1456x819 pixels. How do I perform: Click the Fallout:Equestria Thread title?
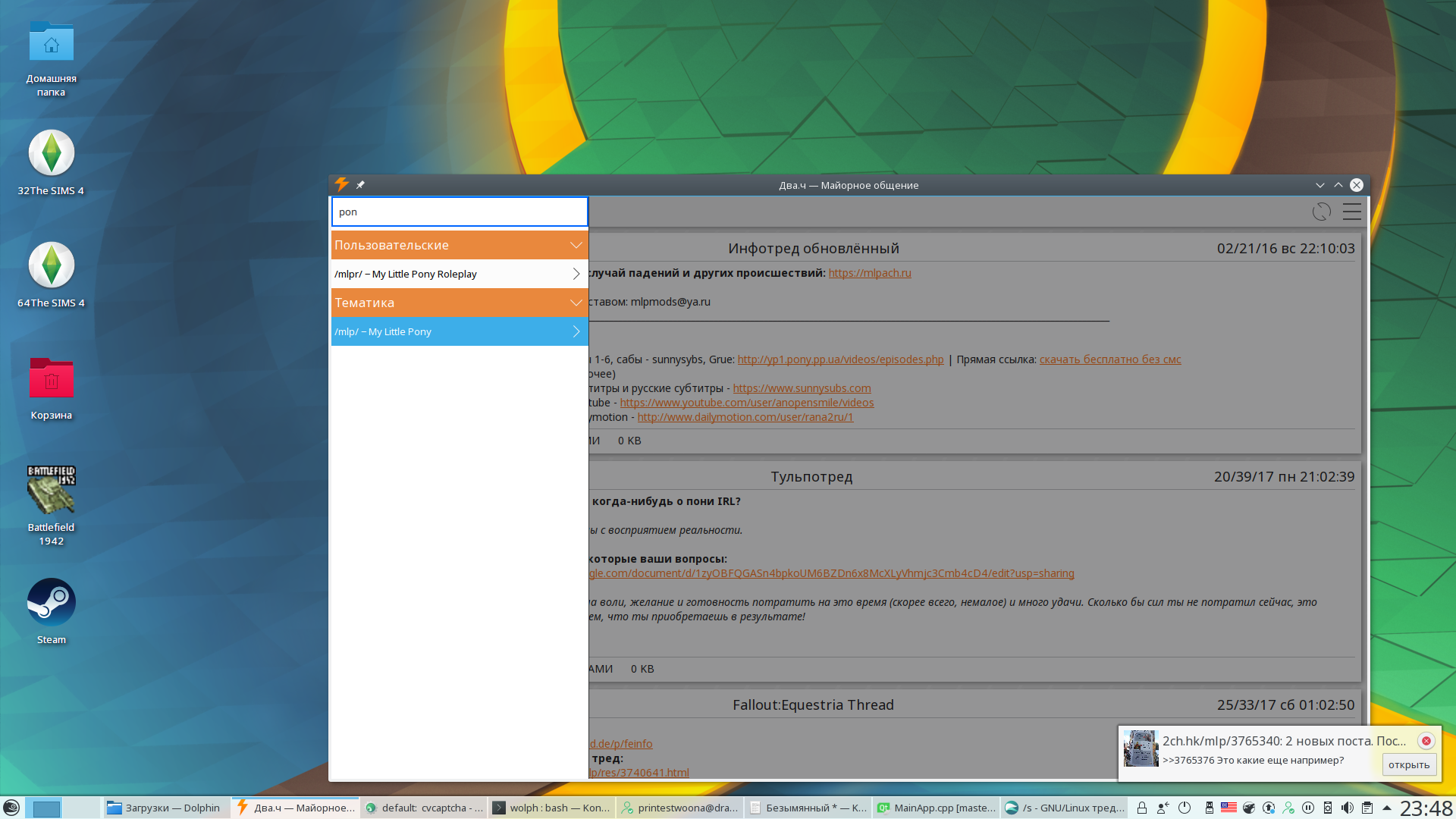[x=813, y=705]
